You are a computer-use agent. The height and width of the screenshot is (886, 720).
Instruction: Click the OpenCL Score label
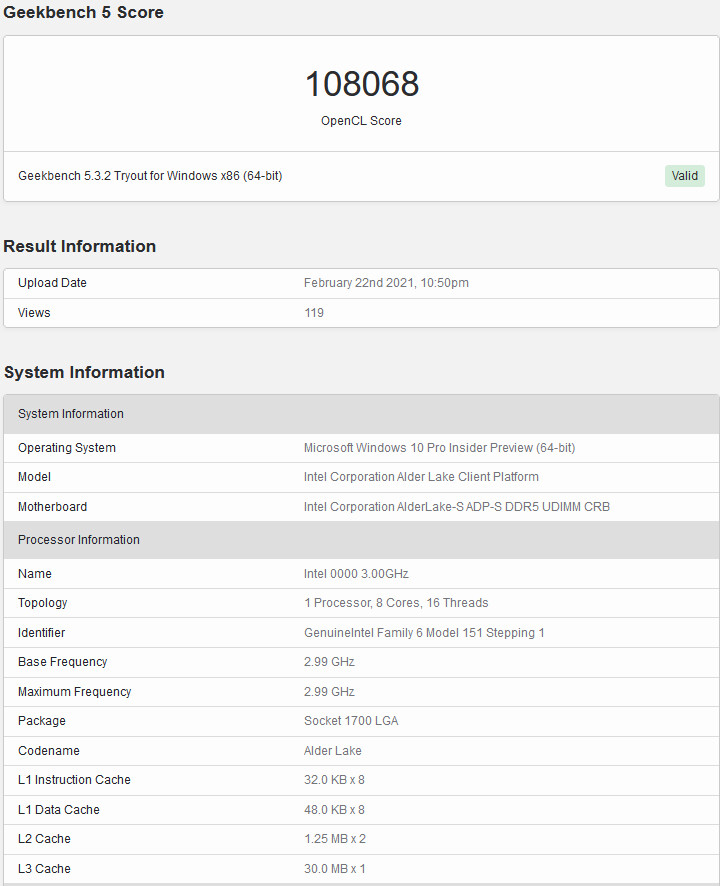coord(361,121)
